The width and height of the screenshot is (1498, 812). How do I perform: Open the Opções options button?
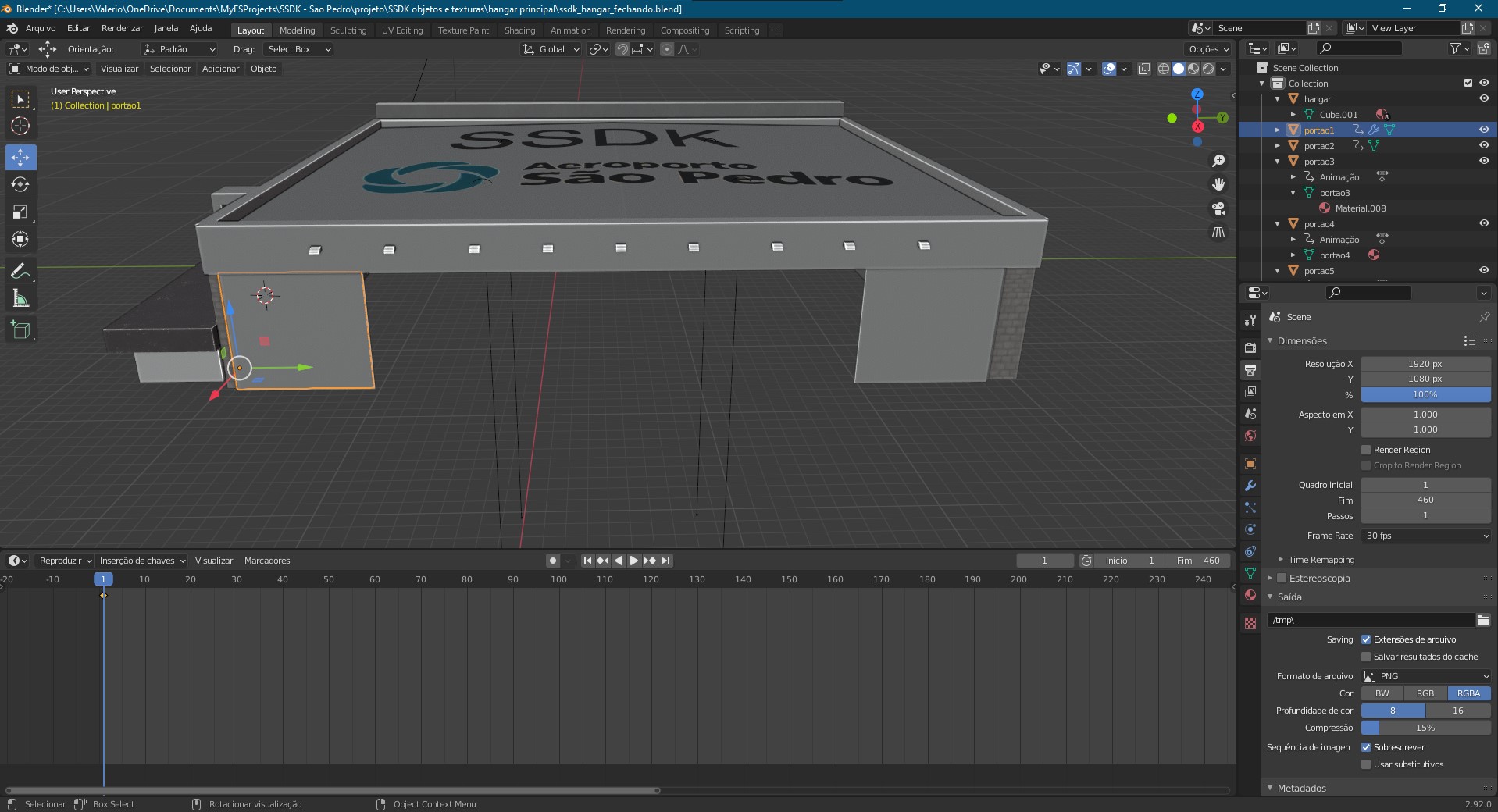coord(1208,49)
